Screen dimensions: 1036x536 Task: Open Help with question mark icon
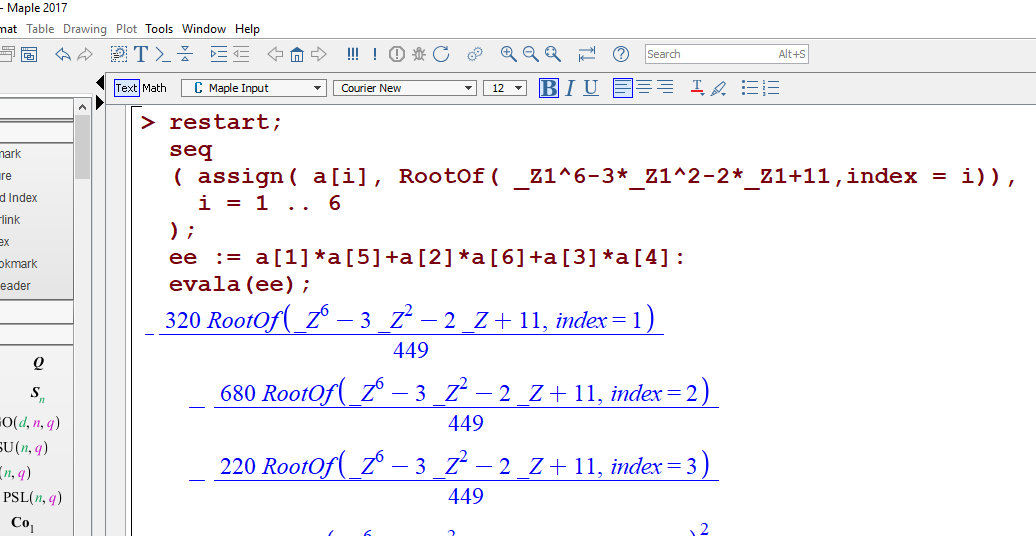[620, 54]
